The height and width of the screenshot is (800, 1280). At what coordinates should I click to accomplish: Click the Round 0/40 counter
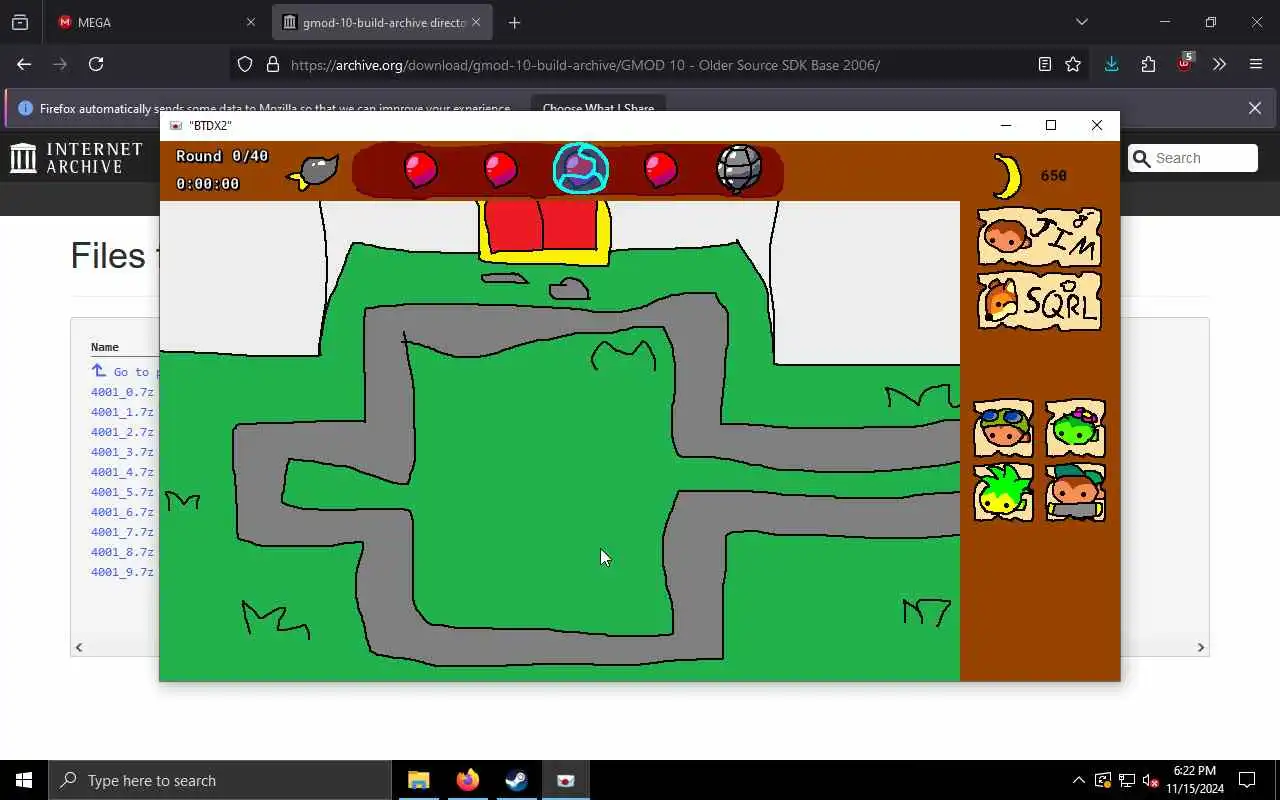tap(222, 156)
